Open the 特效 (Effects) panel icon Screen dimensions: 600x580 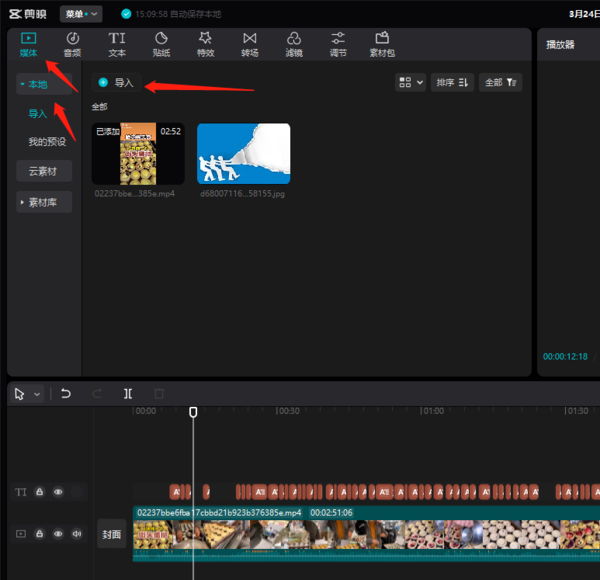[x=205, y=44]
